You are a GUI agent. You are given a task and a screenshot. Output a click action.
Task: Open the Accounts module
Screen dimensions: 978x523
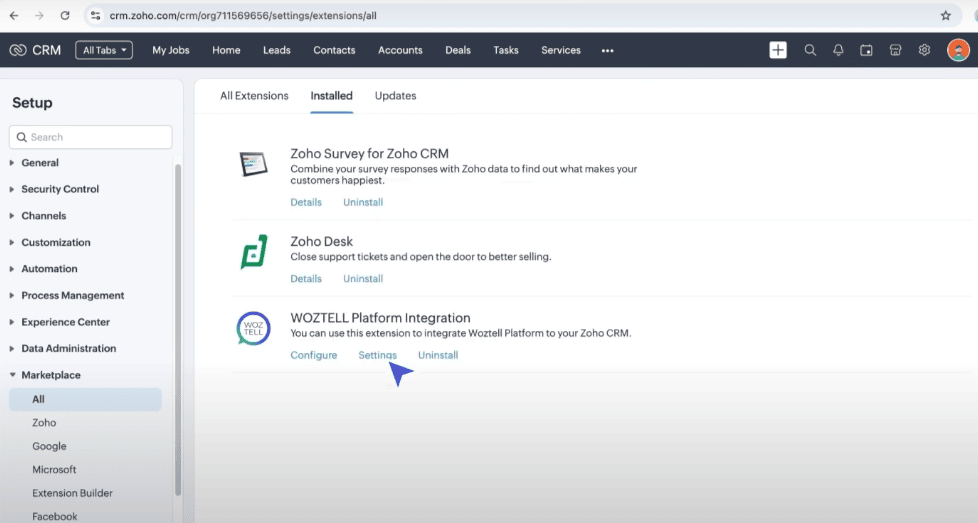[x=400, y=50]
